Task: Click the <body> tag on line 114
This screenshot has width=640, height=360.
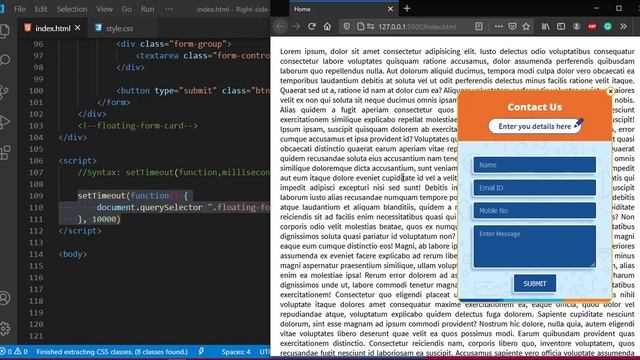Action: pos(73,254)
